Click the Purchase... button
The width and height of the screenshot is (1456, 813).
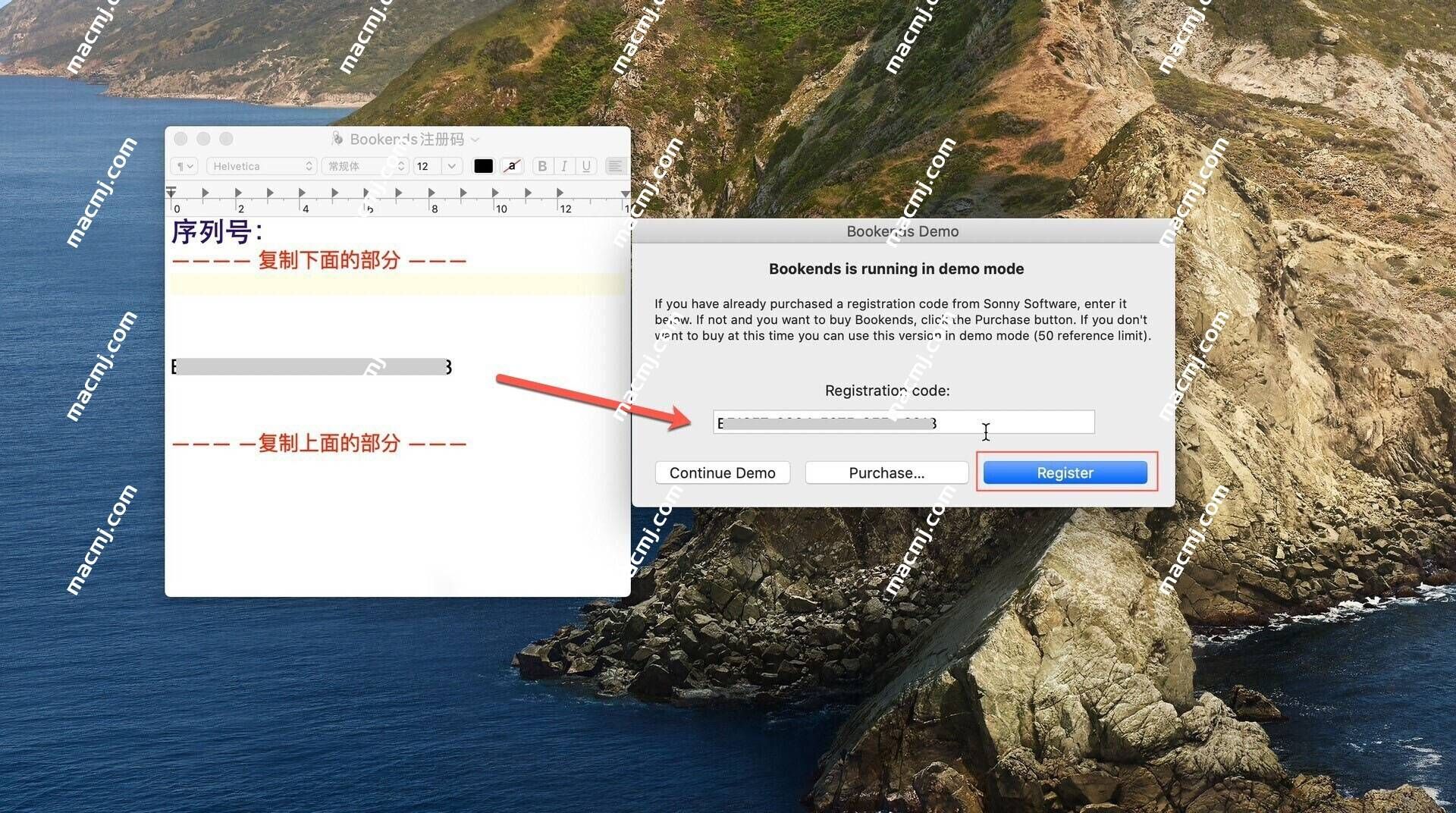886,472
